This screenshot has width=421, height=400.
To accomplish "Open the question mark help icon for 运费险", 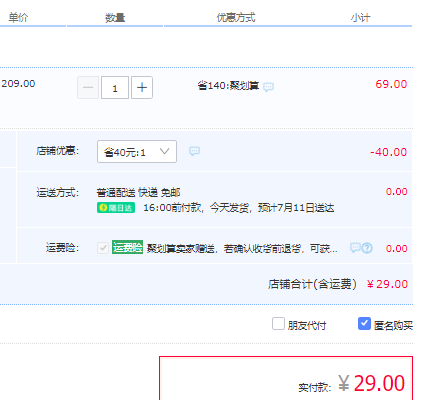I will tap(367, 248).
